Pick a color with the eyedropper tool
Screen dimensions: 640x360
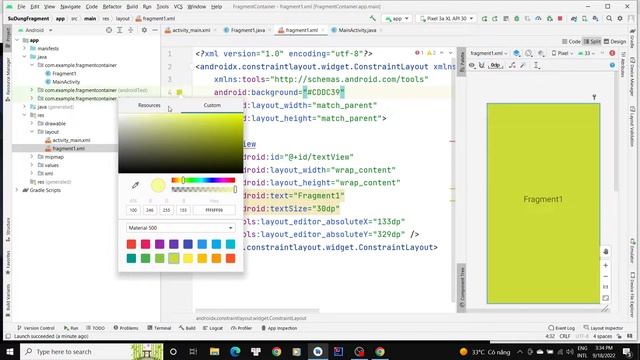click(136, 185)
